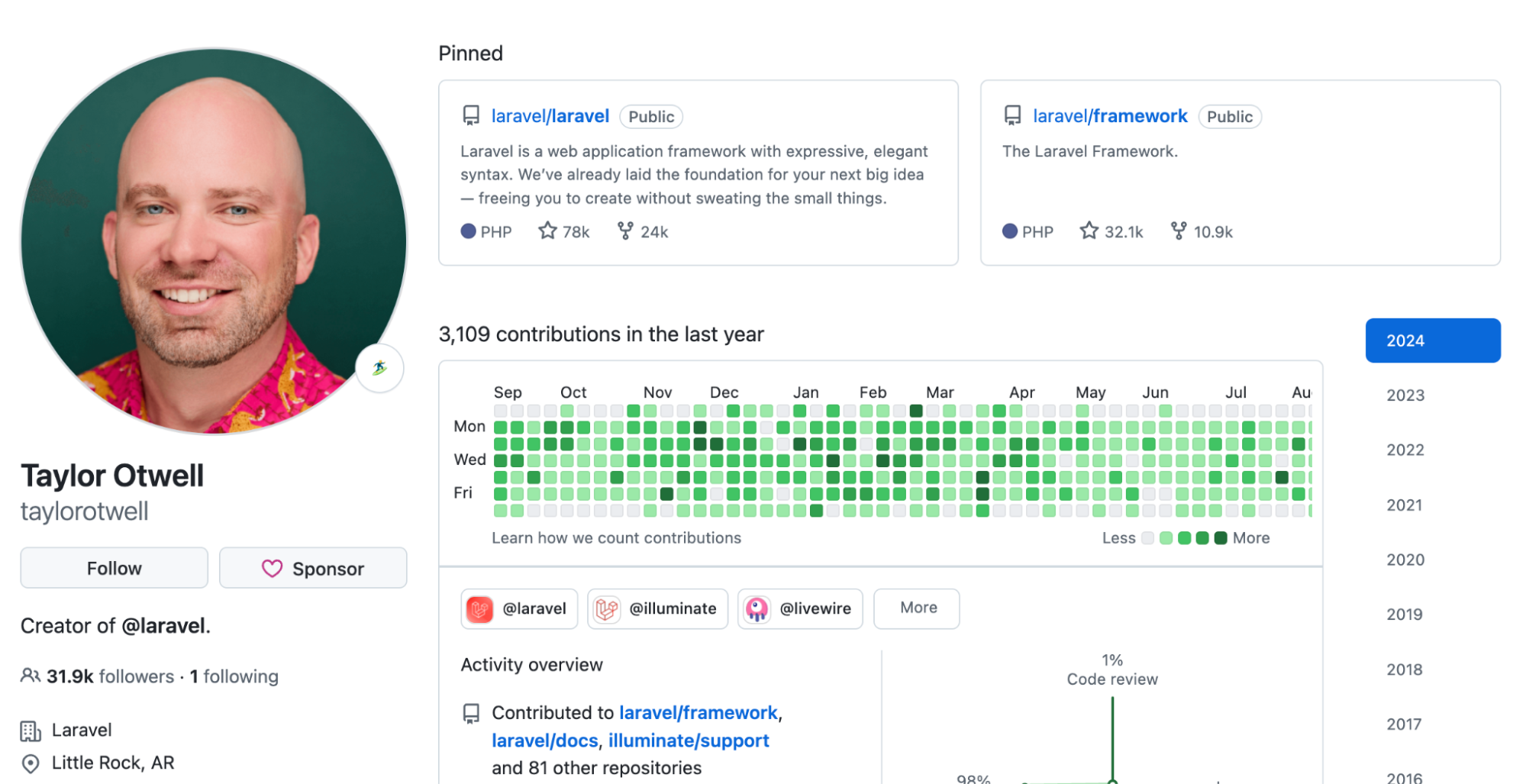
Task: Follow Taylor Otwell
Action: 114,568
